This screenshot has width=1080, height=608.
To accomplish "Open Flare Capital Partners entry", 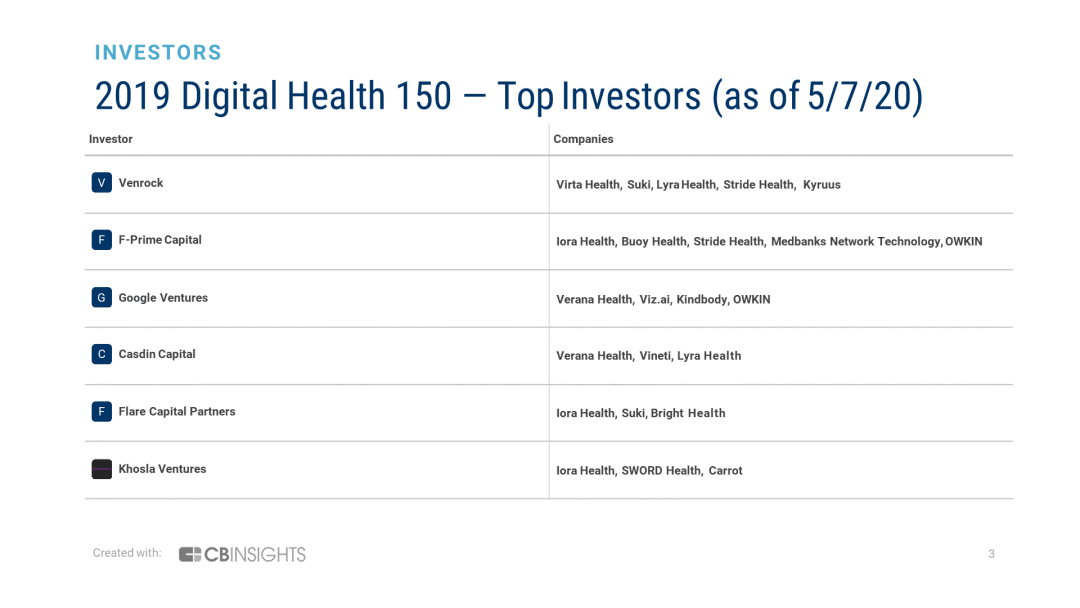I will point(177,412).
